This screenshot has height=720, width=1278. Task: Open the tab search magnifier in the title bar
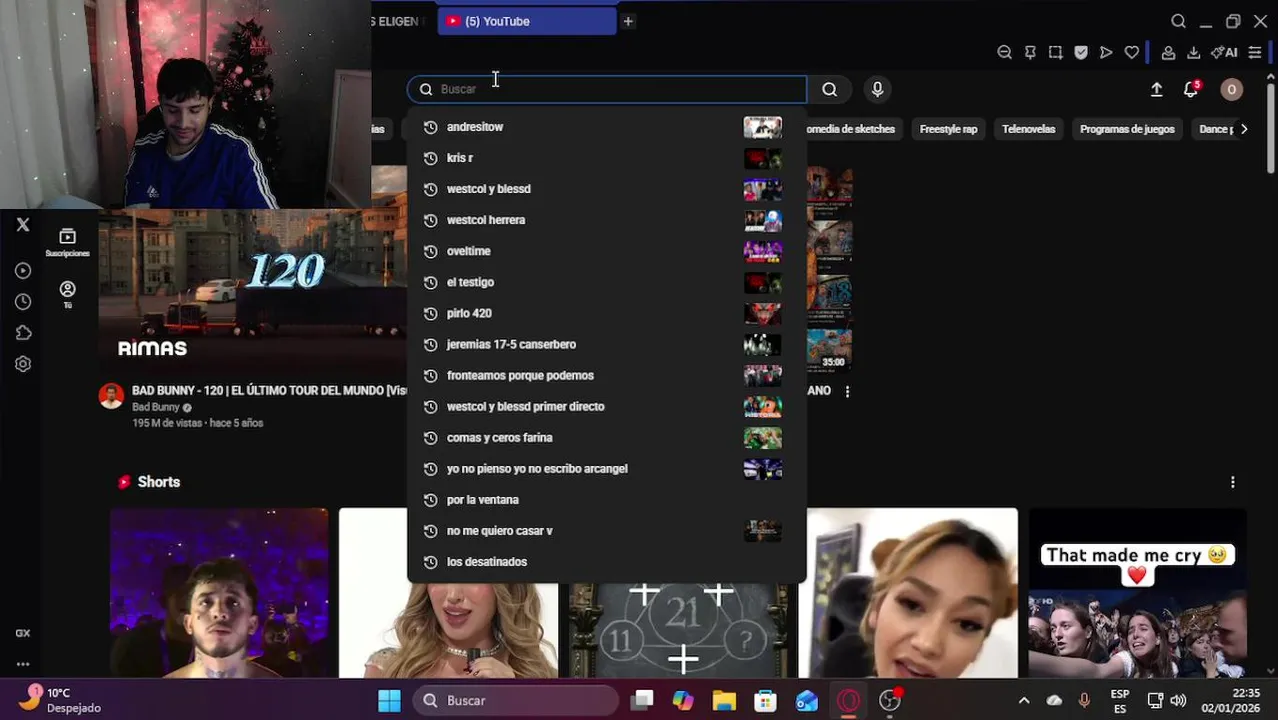pos(1178,21)
